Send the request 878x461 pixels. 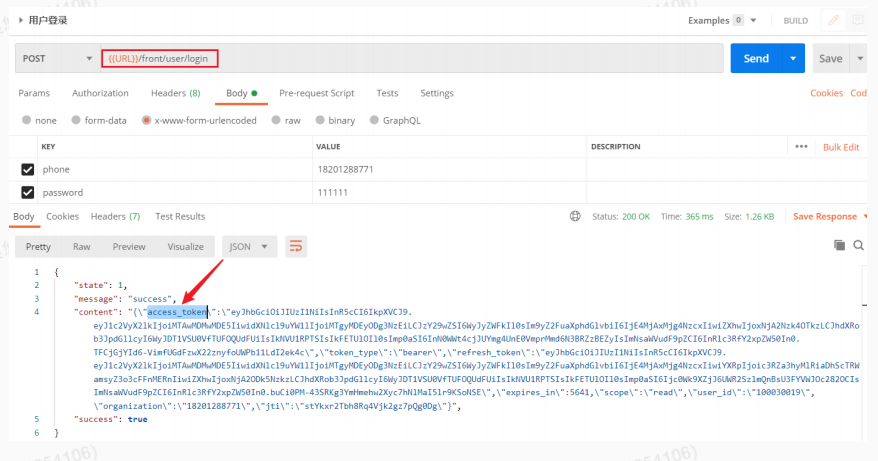click(756, 58)
